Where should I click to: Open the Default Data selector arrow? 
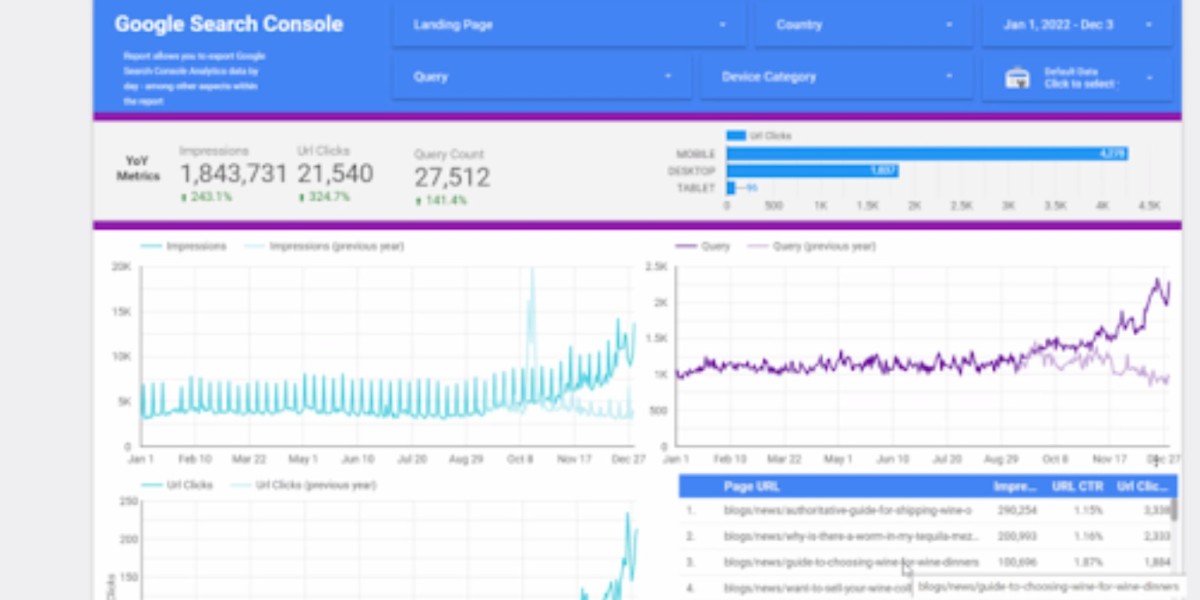click(1150, 78)
